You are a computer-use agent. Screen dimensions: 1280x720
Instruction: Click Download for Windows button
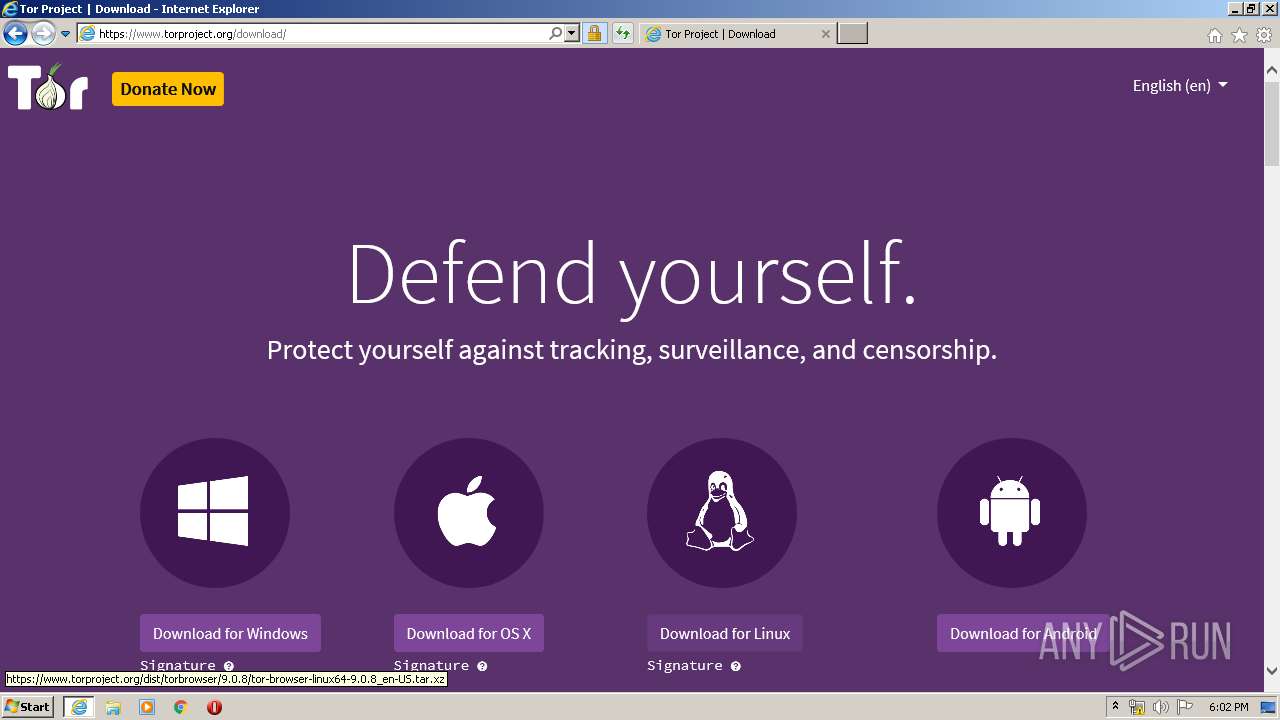pos(230,633)
